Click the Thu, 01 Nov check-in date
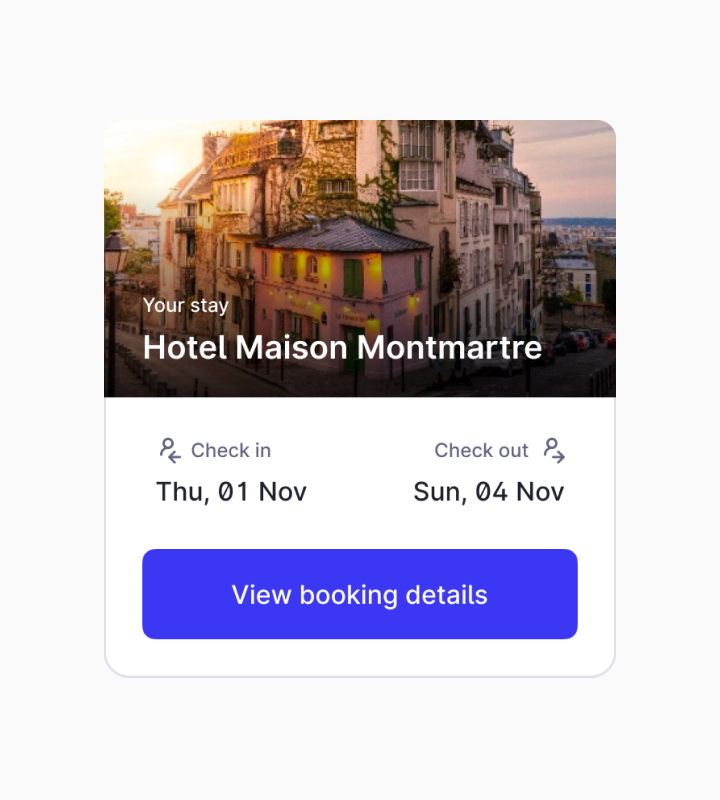 [231, 492]
